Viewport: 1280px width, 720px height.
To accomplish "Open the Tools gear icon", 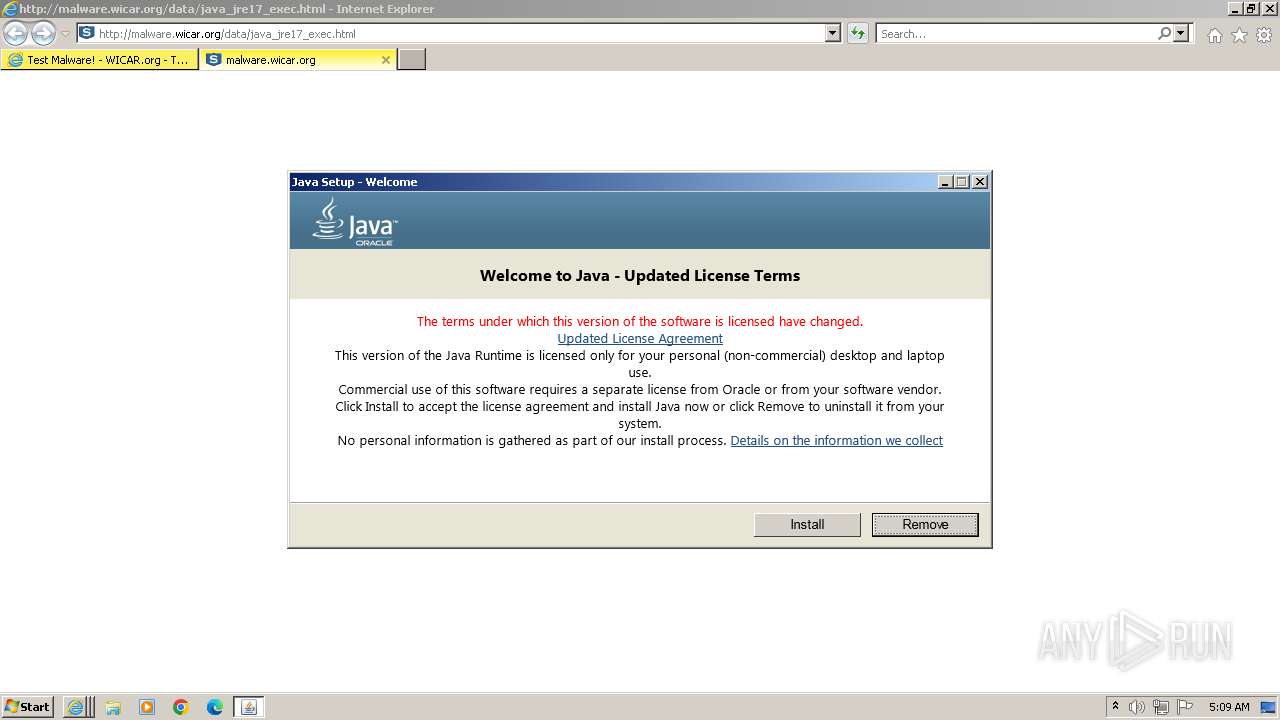I will [1264, 35].
